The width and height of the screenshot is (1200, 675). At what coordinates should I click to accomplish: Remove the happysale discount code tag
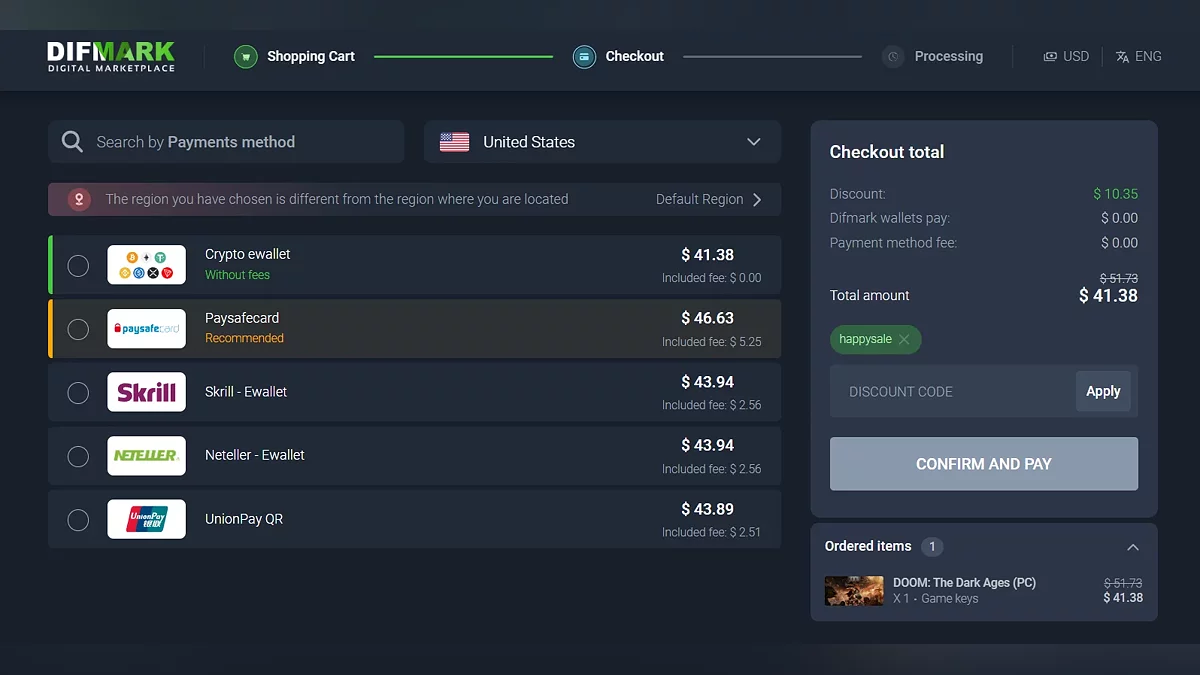coord(904,340)
